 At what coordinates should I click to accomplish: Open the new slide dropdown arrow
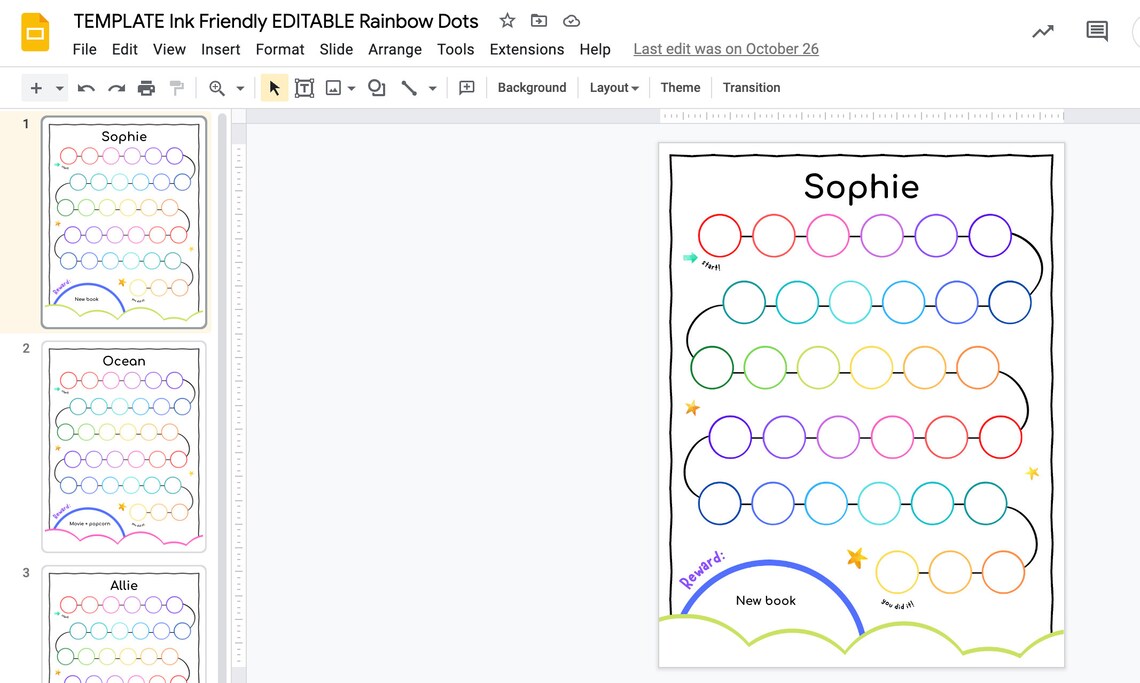(57, 88)
